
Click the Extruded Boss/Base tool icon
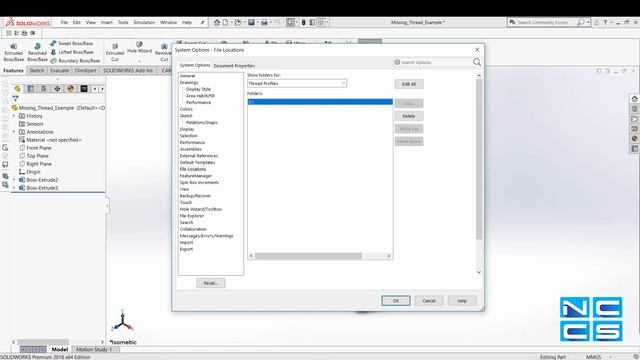[x=13, y=47]
